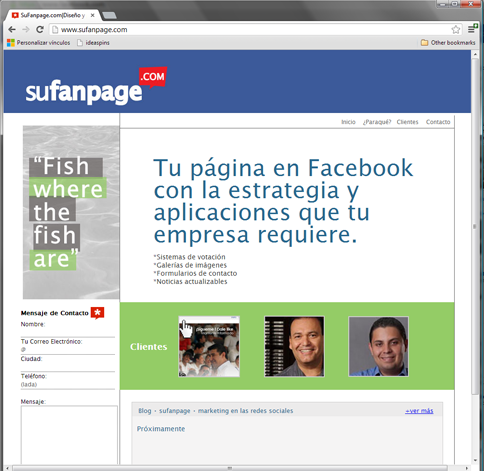Follow the +ver más link
484x471 pixels.
(419, 411)
